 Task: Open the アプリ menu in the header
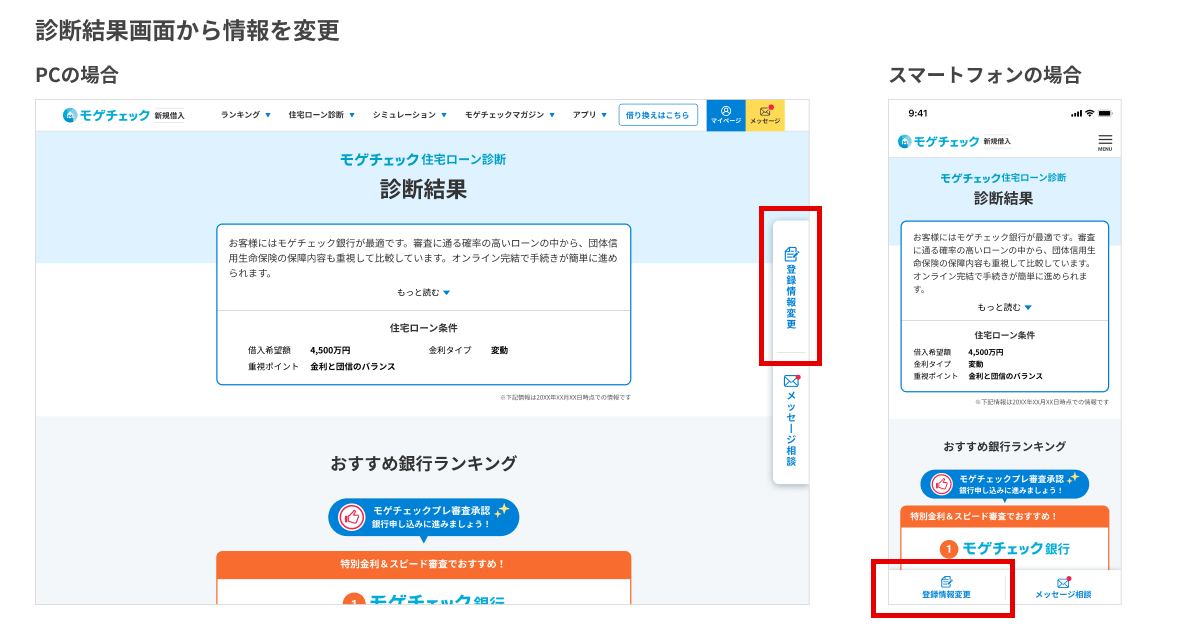point(590,115)
